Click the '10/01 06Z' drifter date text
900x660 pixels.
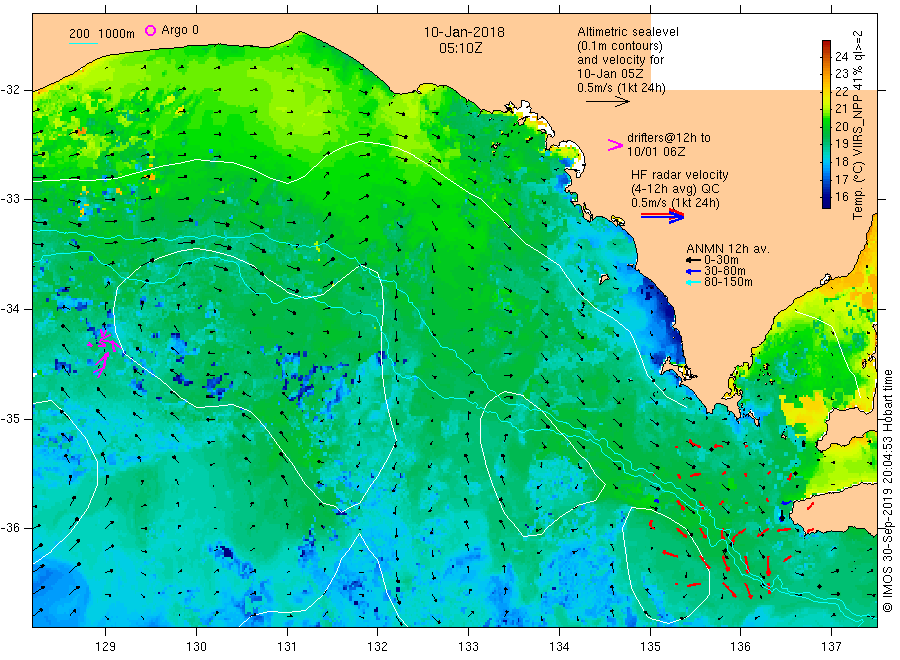[x=655, y=152]
